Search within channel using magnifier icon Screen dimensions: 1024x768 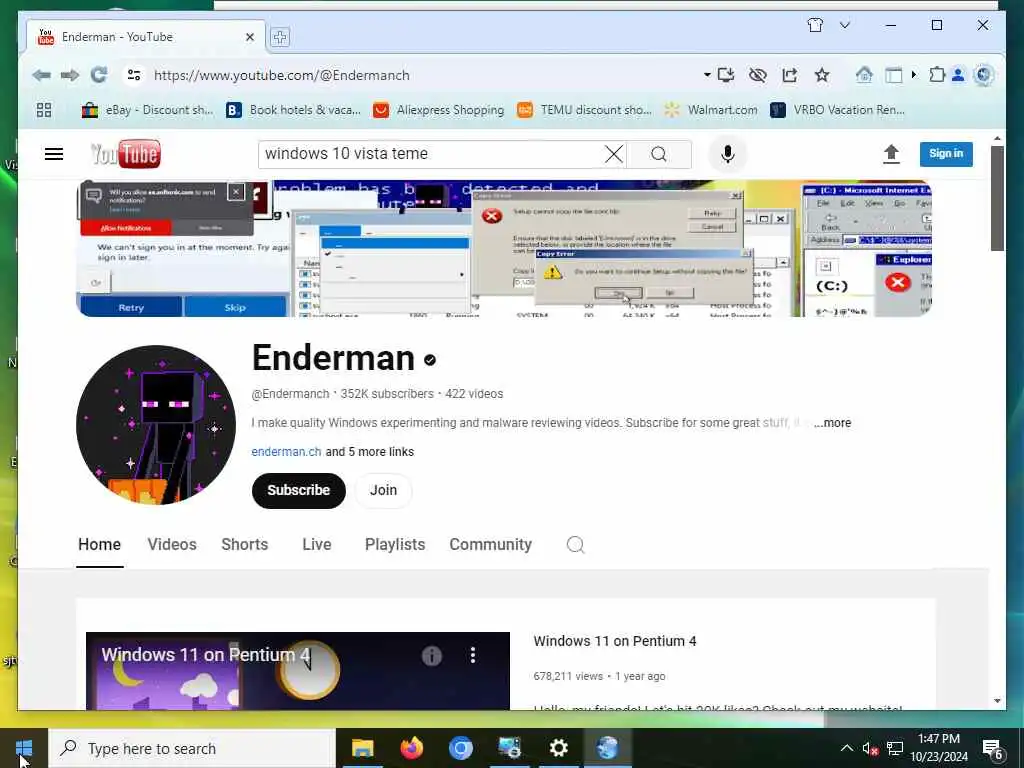coord(575,545)
